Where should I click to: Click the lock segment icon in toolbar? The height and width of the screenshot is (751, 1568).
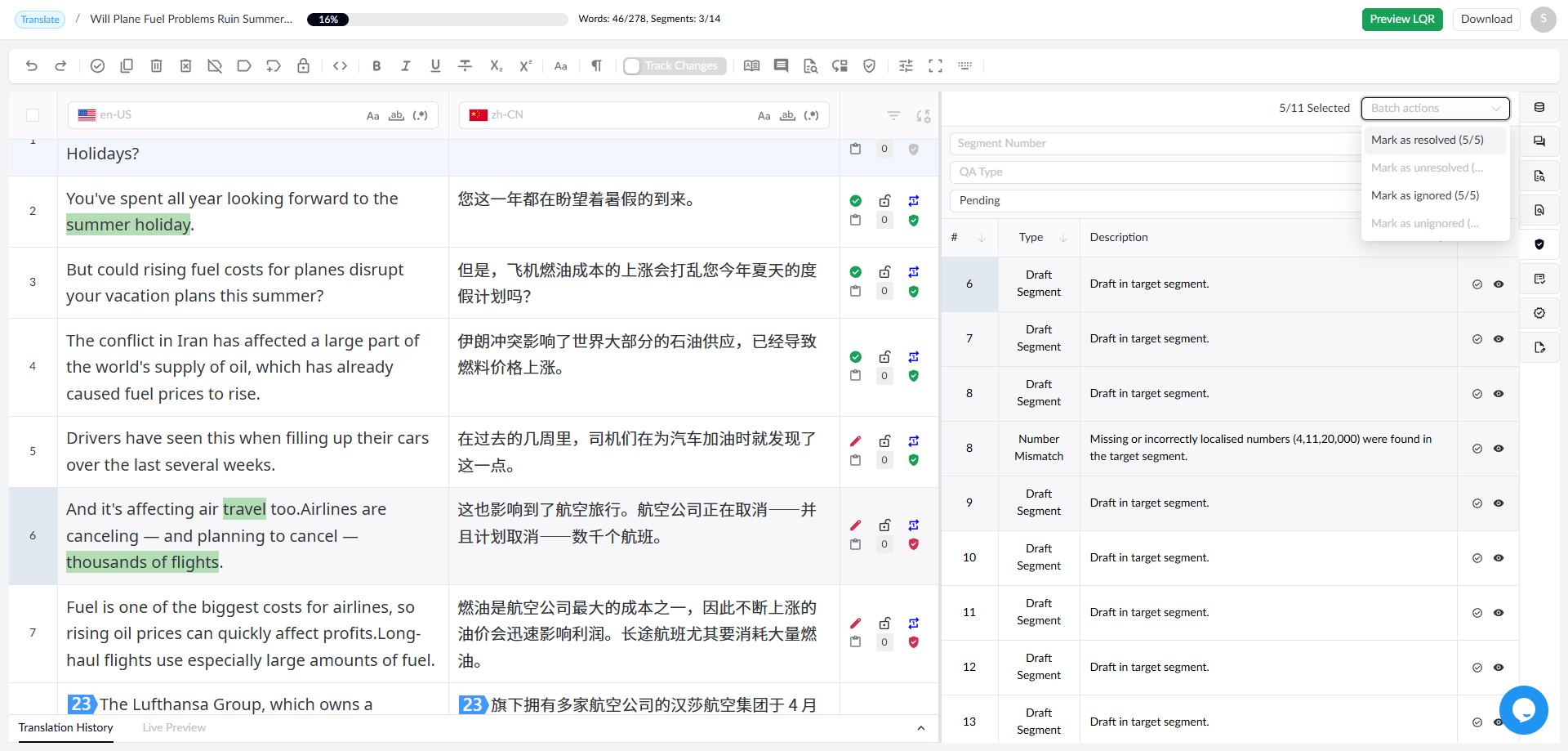pos(303,66)
